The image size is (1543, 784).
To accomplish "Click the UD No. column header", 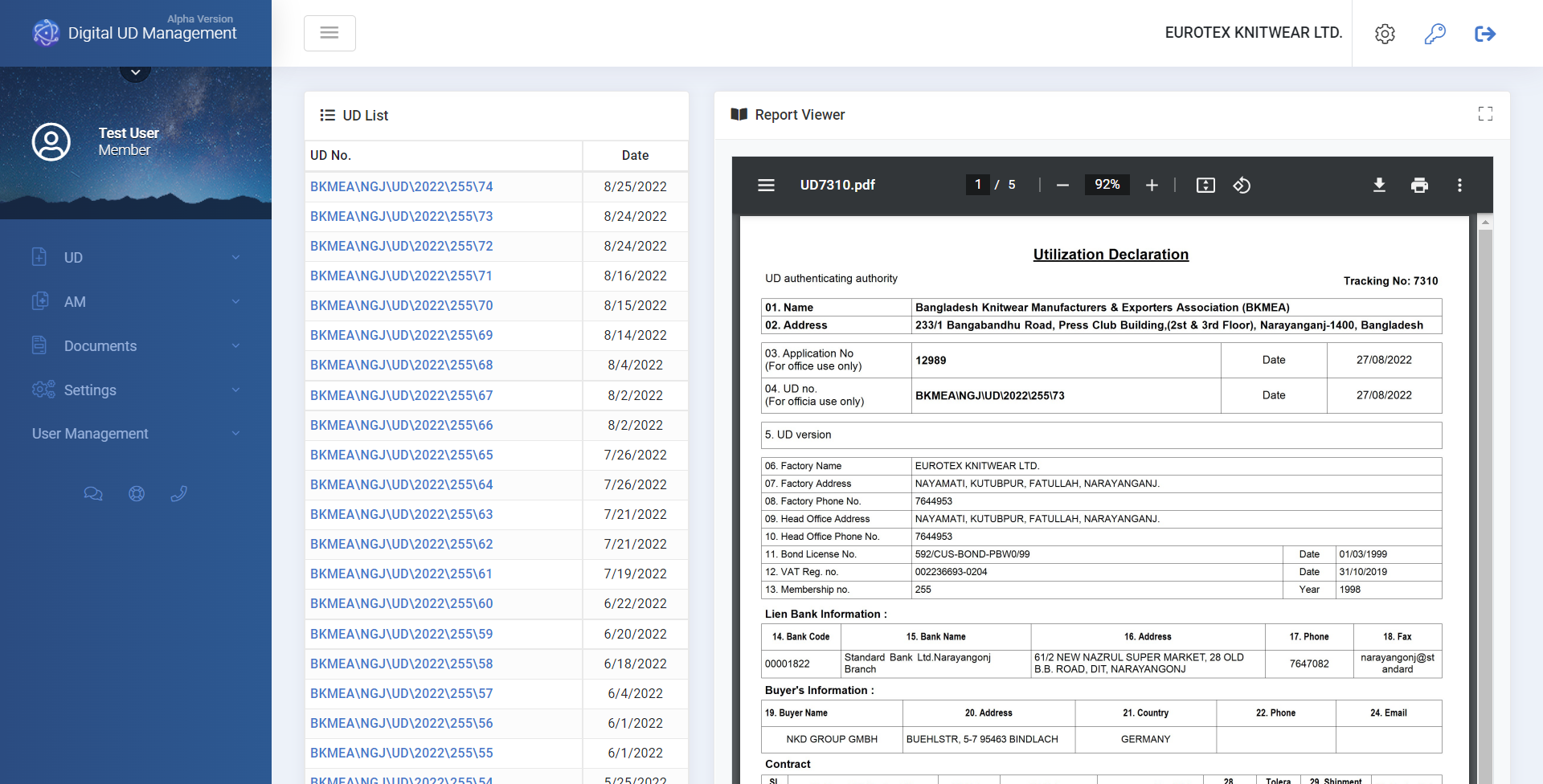I will [x=444, y=156].
